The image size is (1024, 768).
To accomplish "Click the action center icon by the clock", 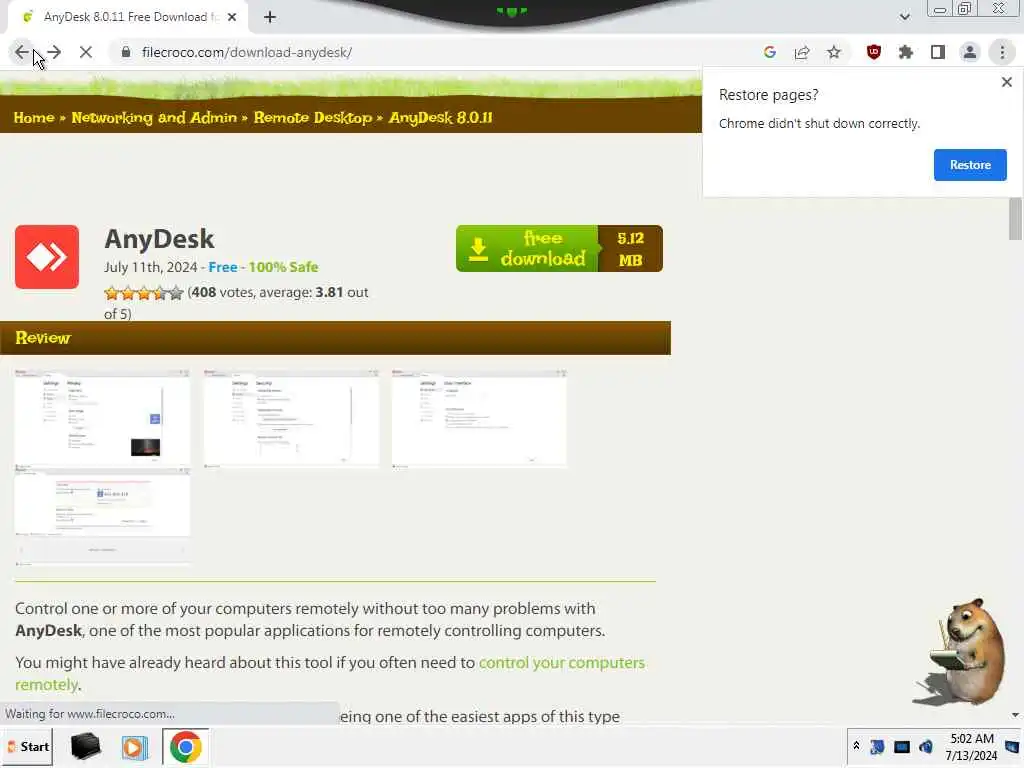I will click(x=1012, y=747).
